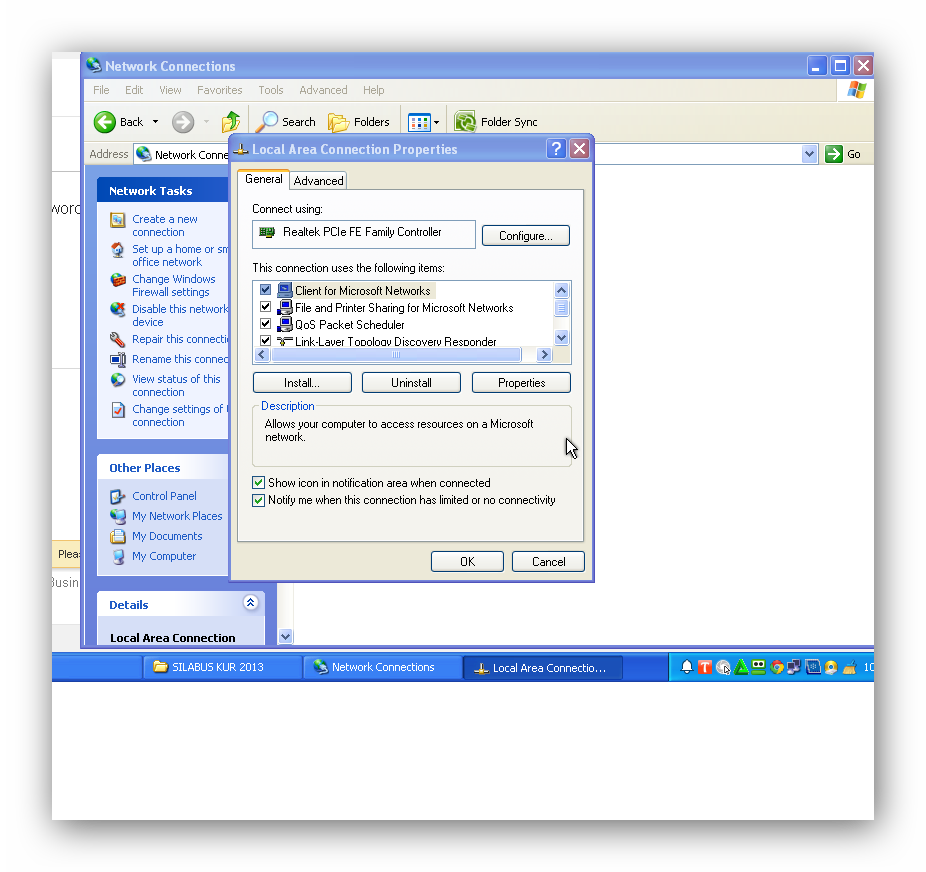Click the Uninstall button
The height and width of the screenshot is (872, 926).
(x=411, y=383)
